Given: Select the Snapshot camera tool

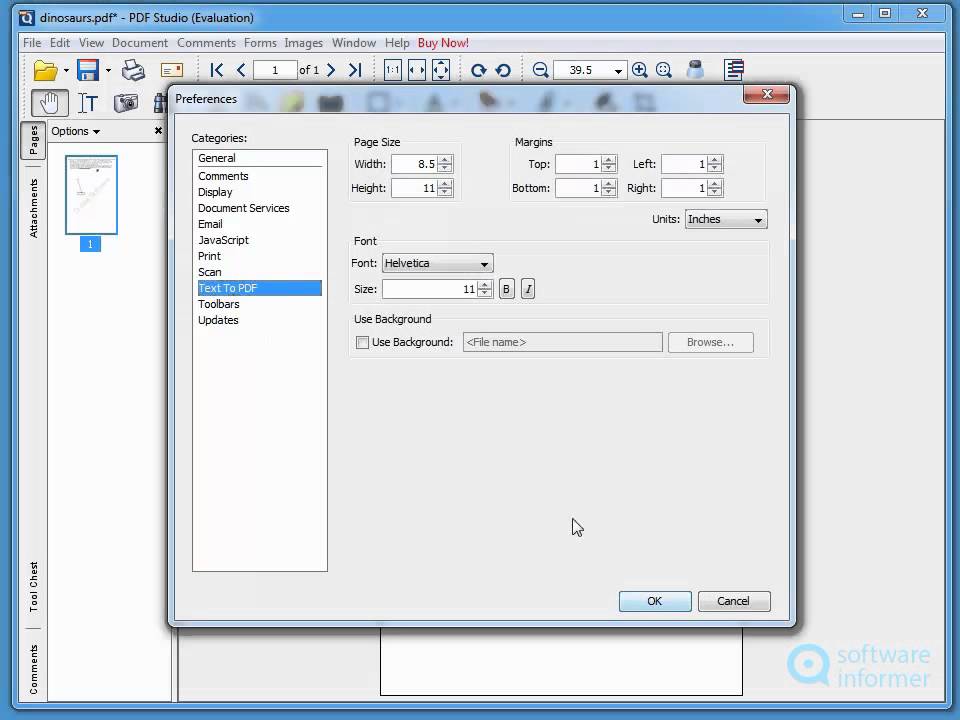Looking at the screenshot, I should pyautogui.click(x=126, y=103).
